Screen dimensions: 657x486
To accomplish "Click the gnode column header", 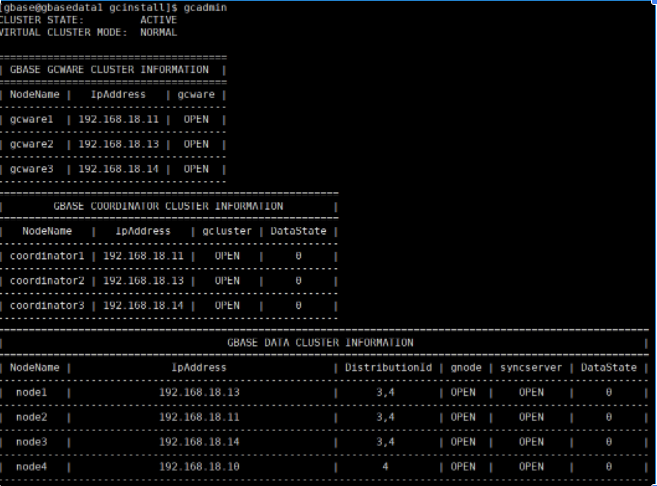I will coord(466,368).
